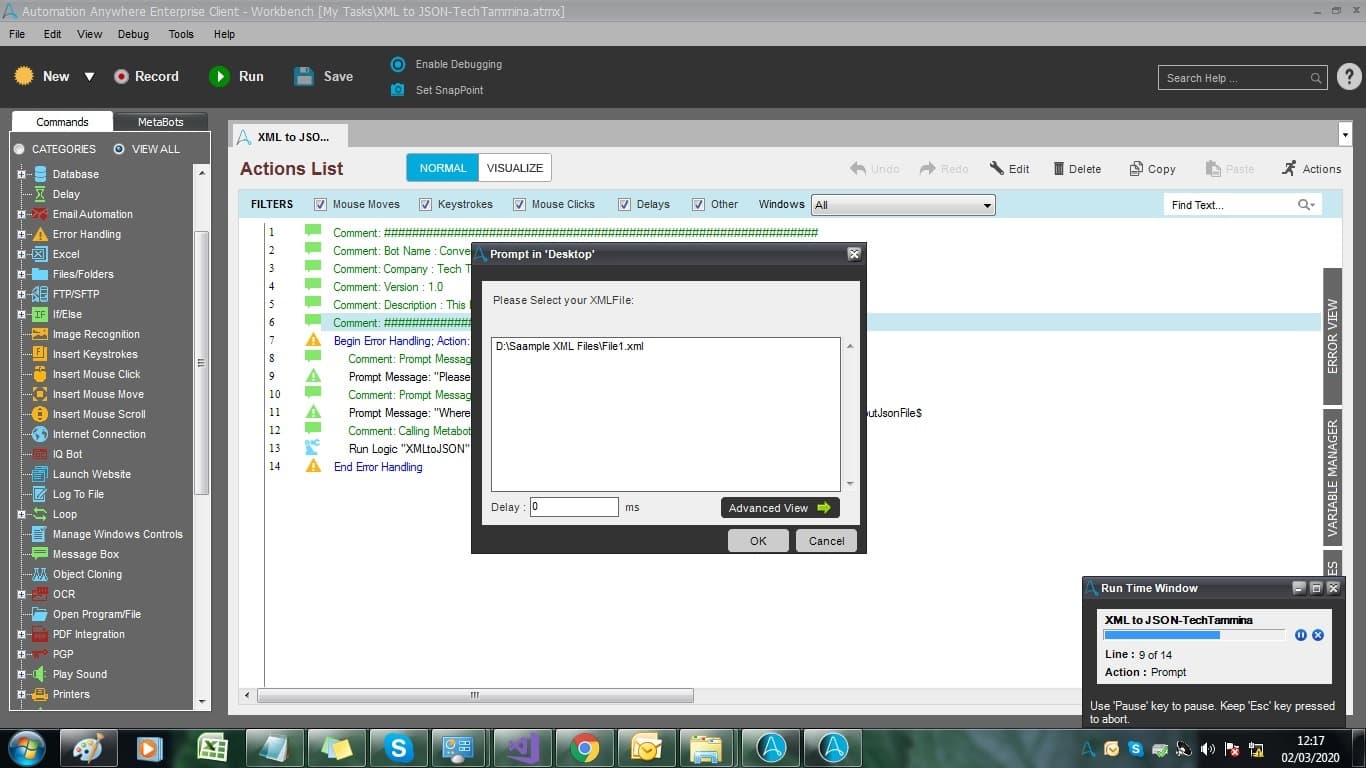This screenshot has width=1366, height=768.
Task: Click the Record button
Action: [146, 76]
